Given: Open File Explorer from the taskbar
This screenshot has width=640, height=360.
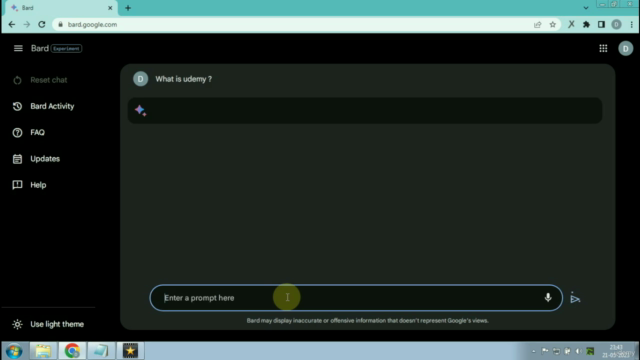Looking at the screenshot, I should pyautogui.click(x=43, y=351).
